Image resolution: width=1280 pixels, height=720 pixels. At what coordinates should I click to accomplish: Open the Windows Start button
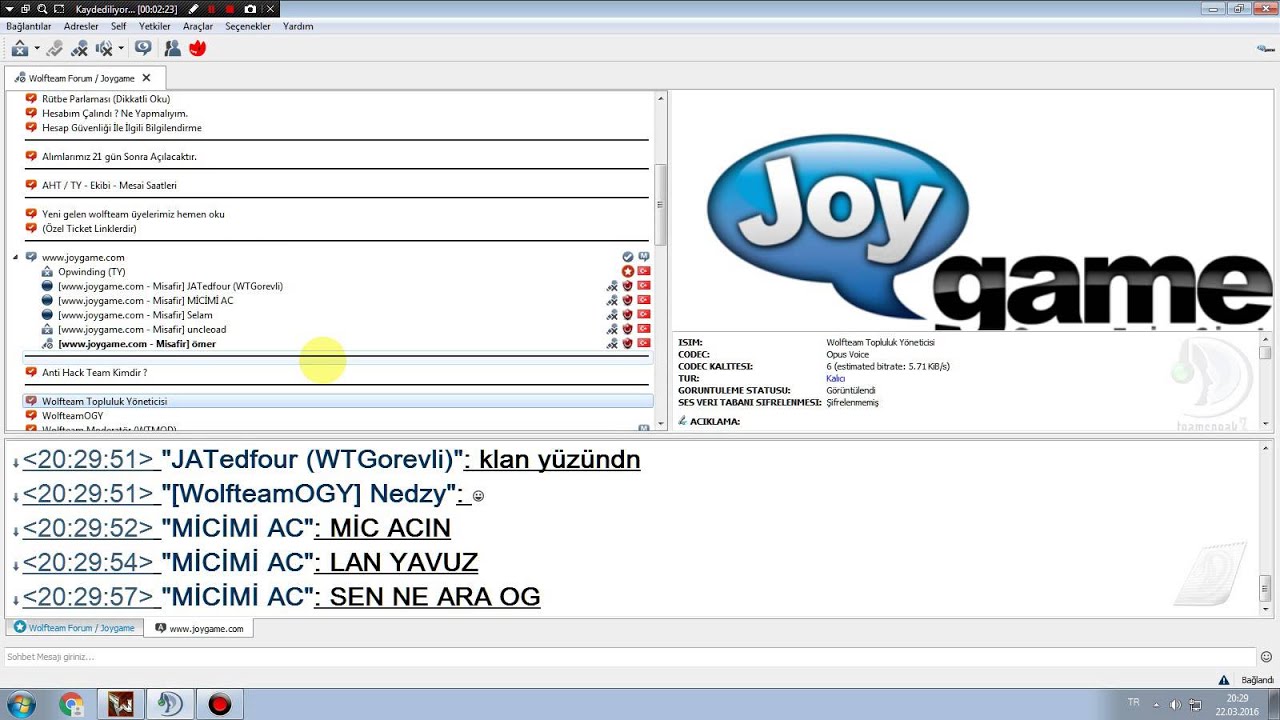(20, 704)
